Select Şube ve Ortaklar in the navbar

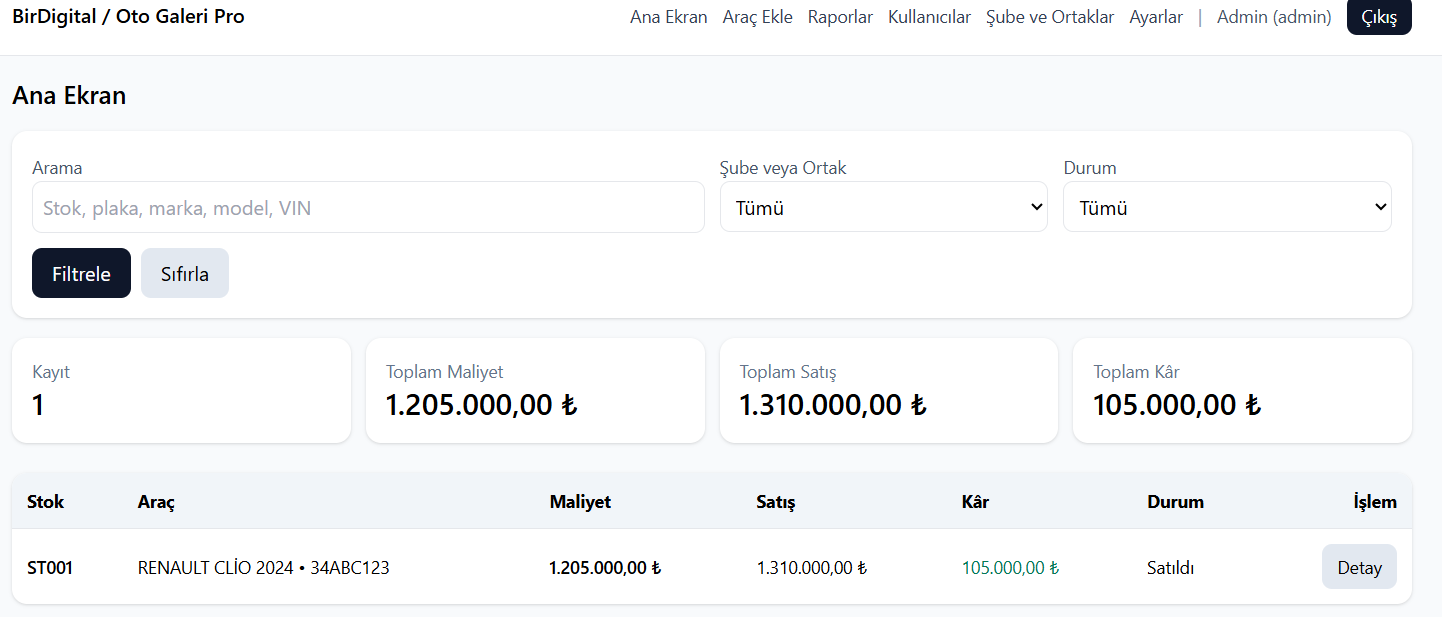pyautogui.click(x=1049, y=17)
